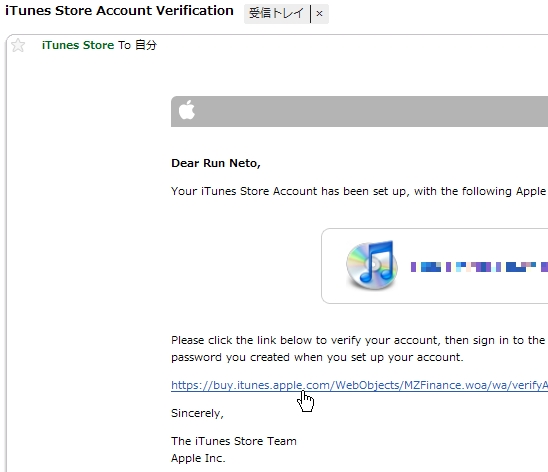Open the buy.itunes.apple.com verification link
The image size is (548, 472).
(x=359, y=385)
